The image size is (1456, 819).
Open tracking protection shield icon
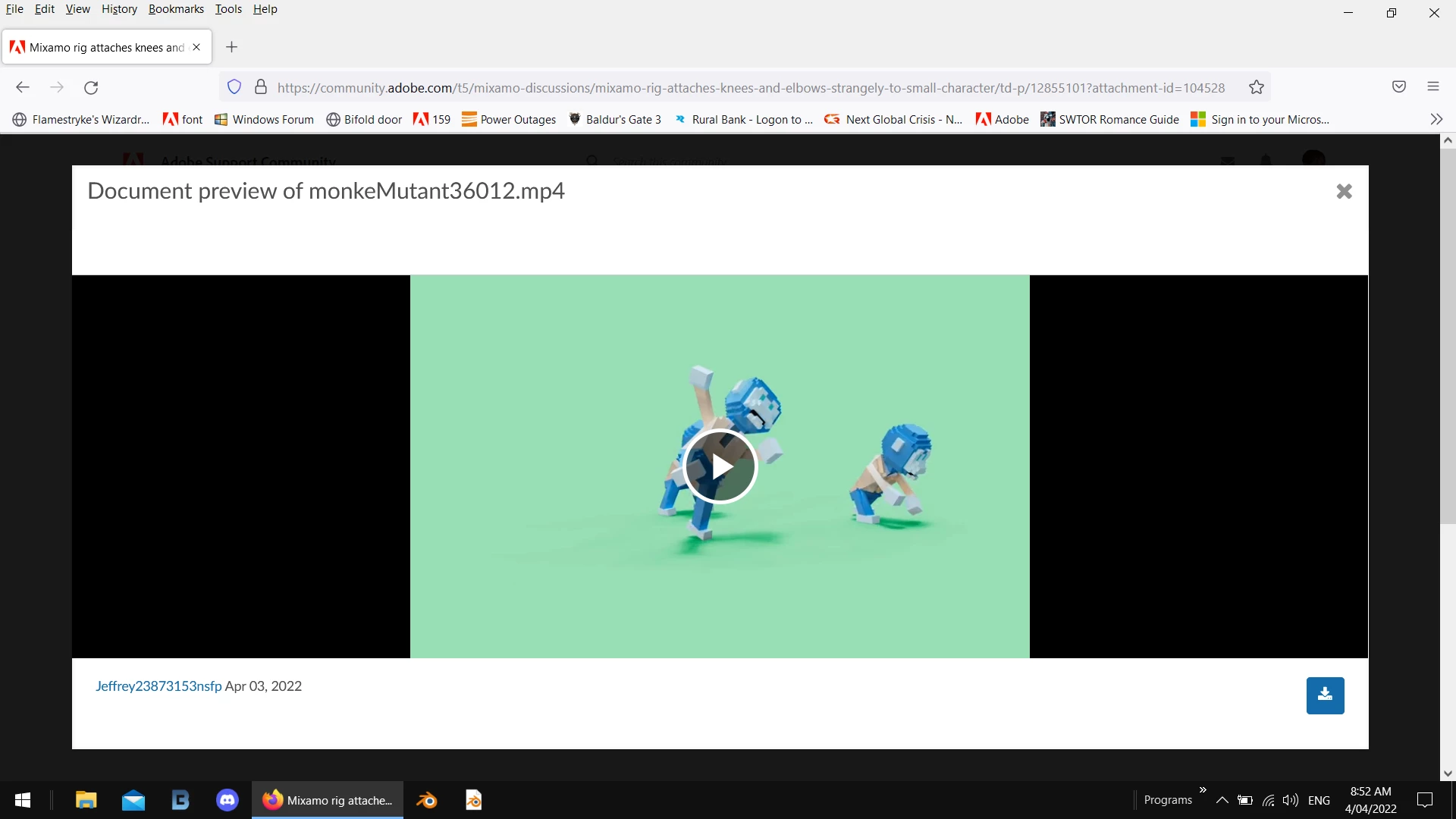pyautogui.click(x=234, y=87)
